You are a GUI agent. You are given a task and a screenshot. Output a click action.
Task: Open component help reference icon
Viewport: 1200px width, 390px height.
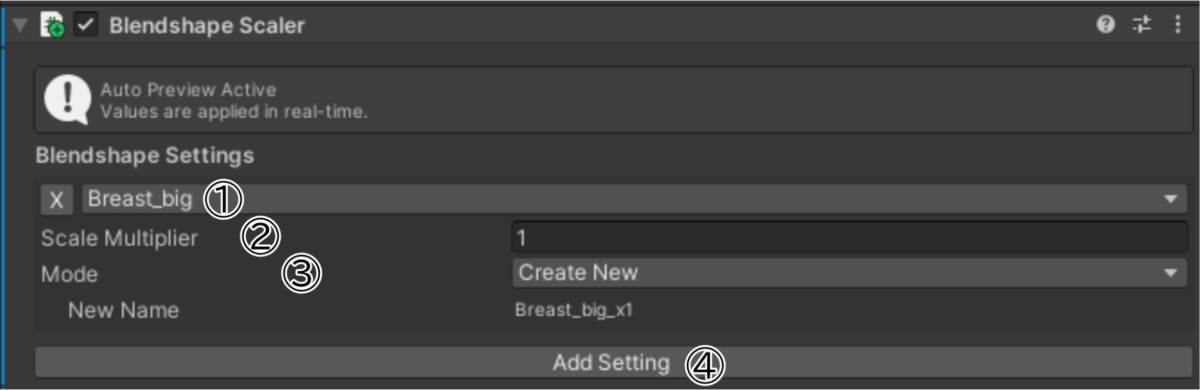[1105, 26]
